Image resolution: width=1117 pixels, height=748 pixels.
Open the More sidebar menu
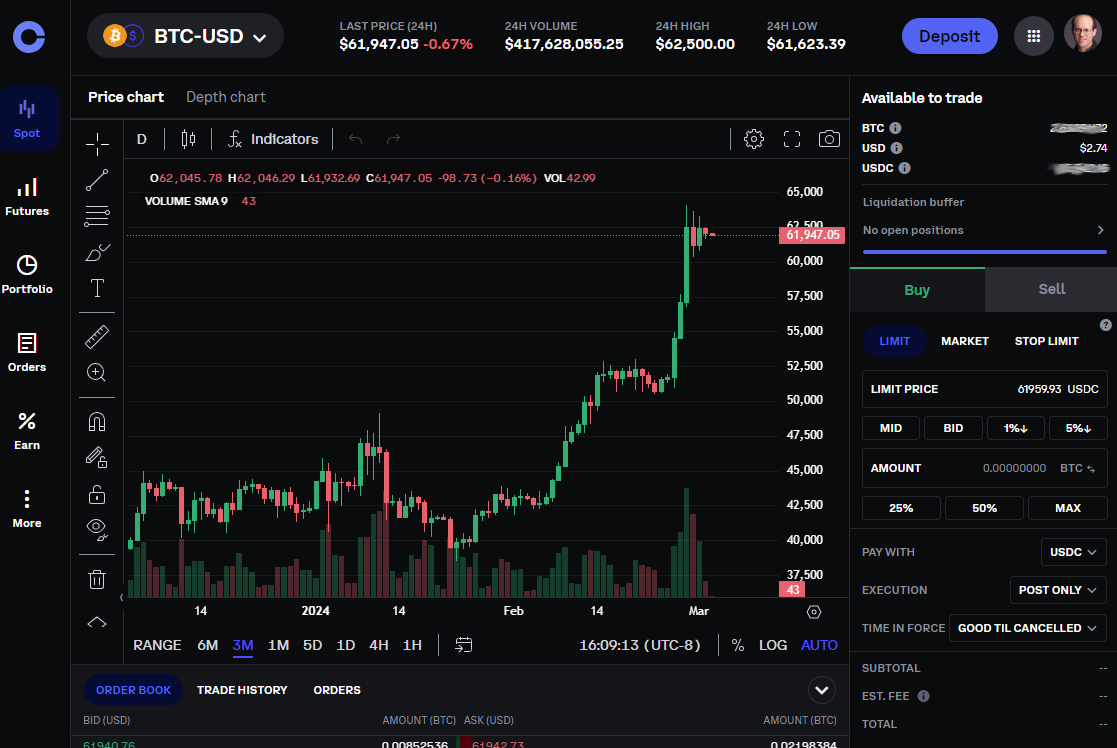[27, 509]
